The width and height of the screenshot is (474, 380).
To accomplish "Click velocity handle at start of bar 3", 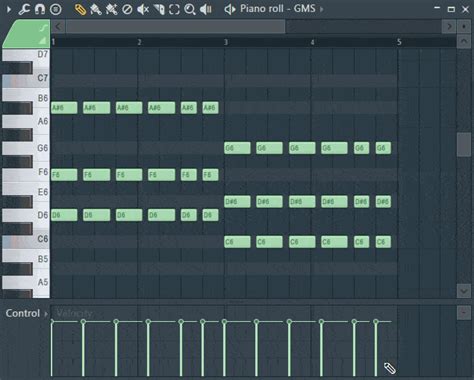I will (224, 321).
